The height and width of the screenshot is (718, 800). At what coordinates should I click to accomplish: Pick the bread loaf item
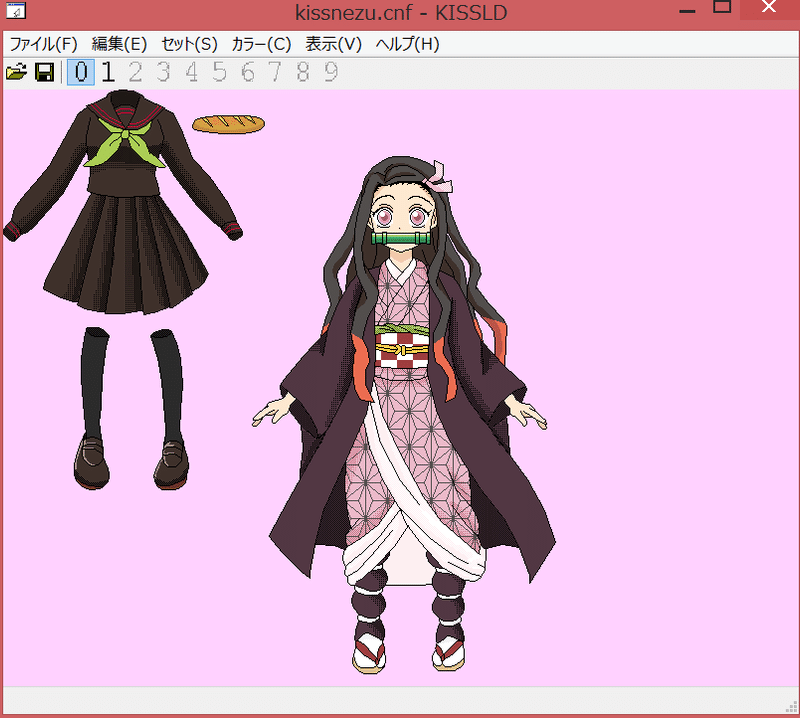pos(229,124)
